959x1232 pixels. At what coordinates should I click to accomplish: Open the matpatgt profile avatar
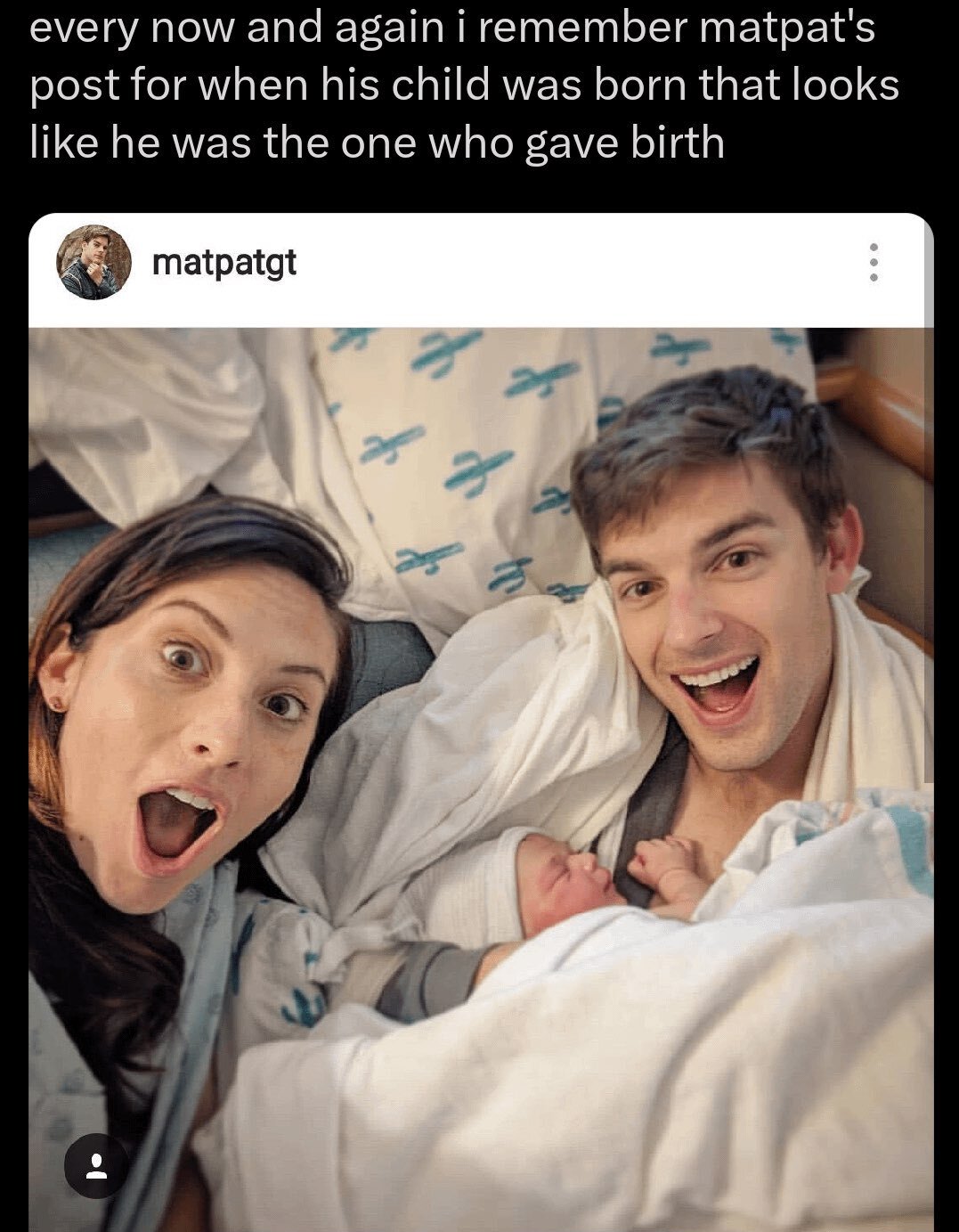93,263
